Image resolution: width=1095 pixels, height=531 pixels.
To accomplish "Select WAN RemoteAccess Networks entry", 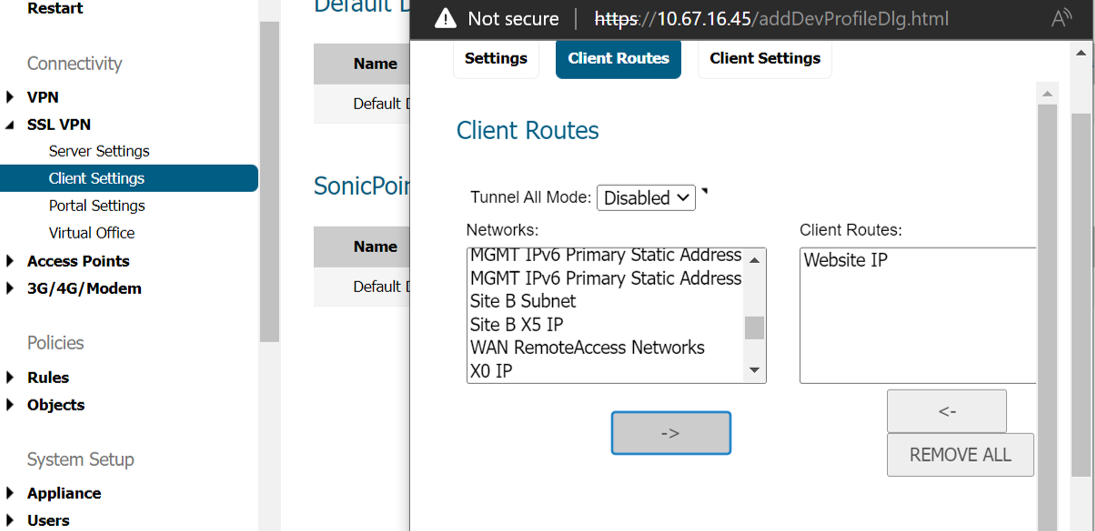I will click(x=587, y=348).
